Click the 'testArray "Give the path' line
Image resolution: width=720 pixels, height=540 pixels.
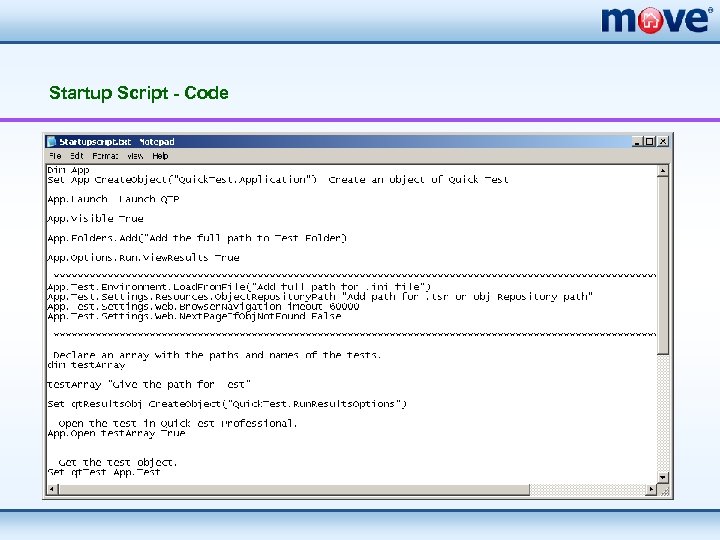[149, 384]
